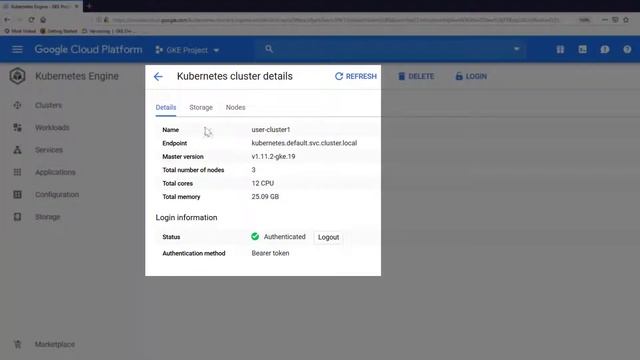This screenshot has width=640, height=360.
Task: Open the notifications feedback icon
Action: click(x=605, y=49)
